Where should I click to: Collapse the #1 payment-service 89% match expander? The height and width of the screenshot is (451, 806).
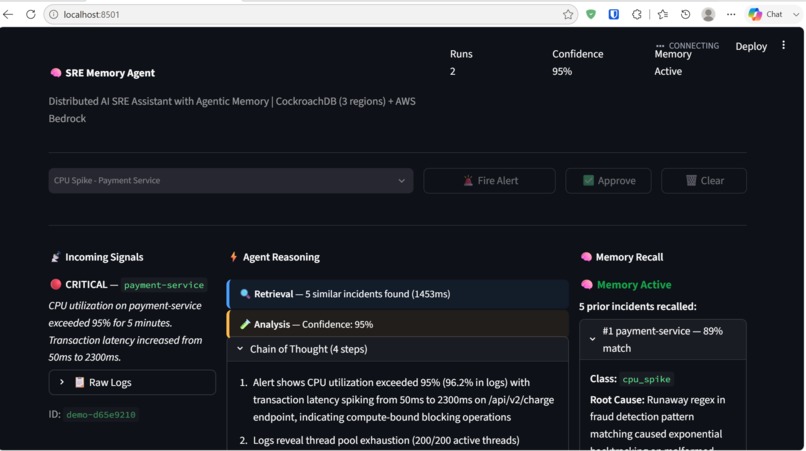(663, 339)
